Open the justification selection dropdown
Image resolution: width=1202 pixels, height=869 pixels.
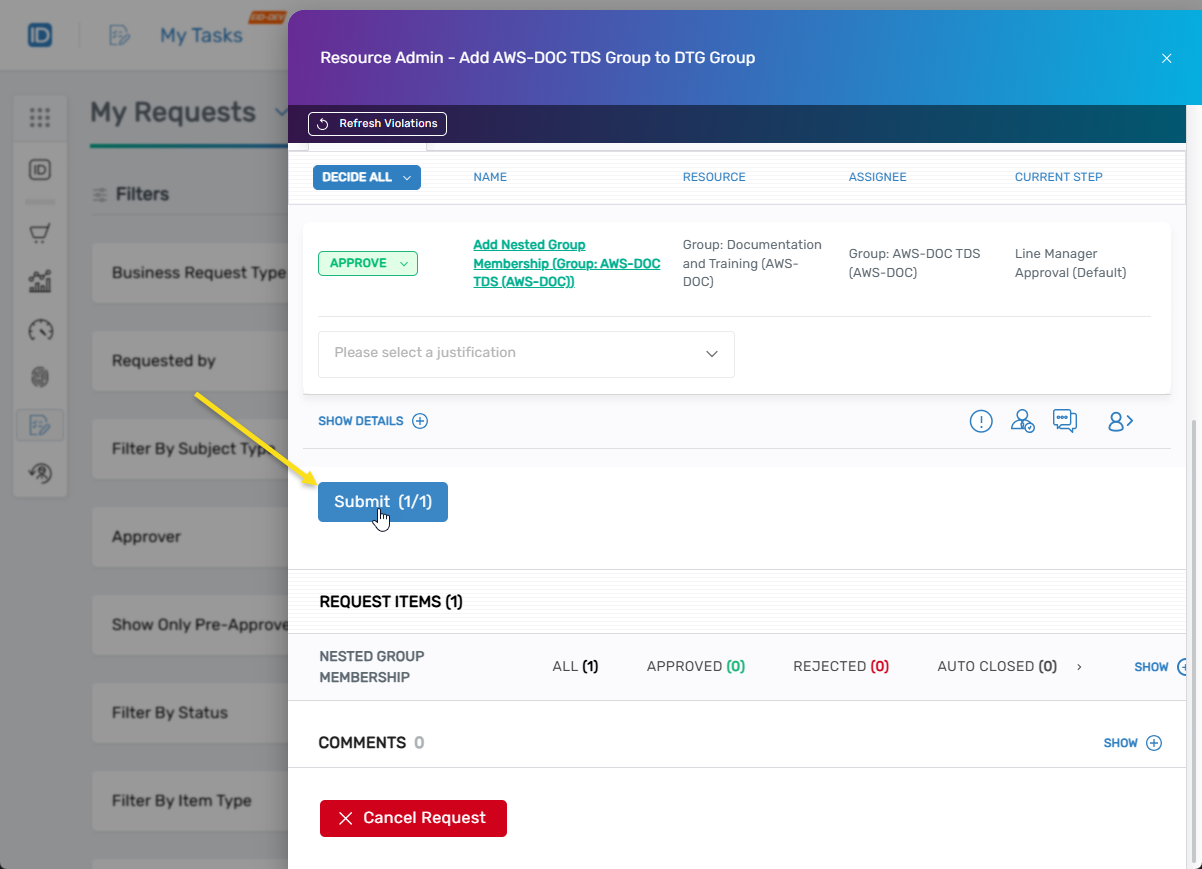coord(526,354)
